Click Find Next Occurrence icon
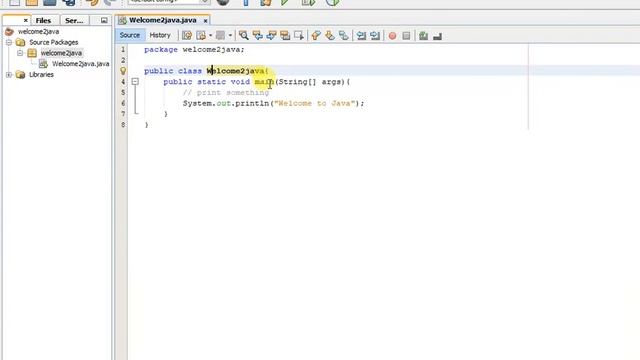The height and width of the screenshot is (360, 640). [271, 36]
